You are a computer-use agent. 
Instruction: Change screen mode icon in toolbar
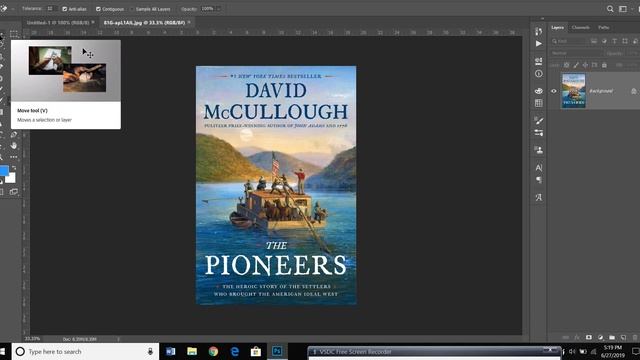click(14, 191)
